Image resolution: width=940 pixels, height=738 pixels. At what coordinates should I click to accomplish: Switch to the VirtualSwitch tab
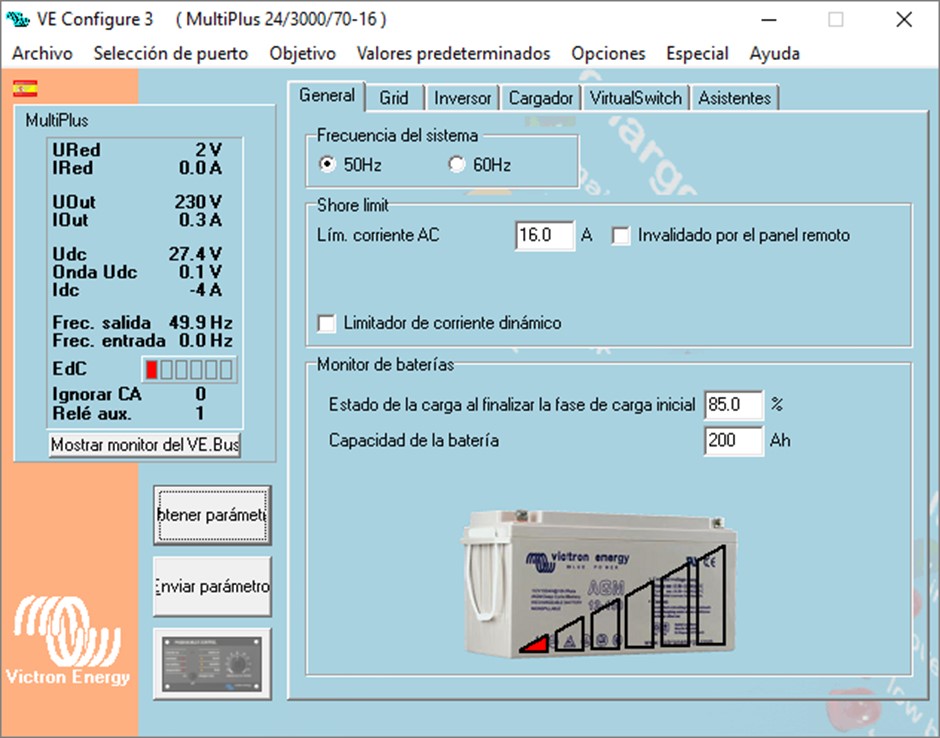pyautogui.click(x=635, y=98)
